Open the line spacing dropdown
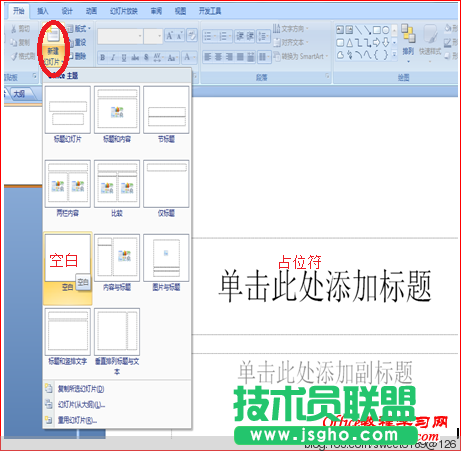Viewport: 461px width, 451px height. (263, 36)
